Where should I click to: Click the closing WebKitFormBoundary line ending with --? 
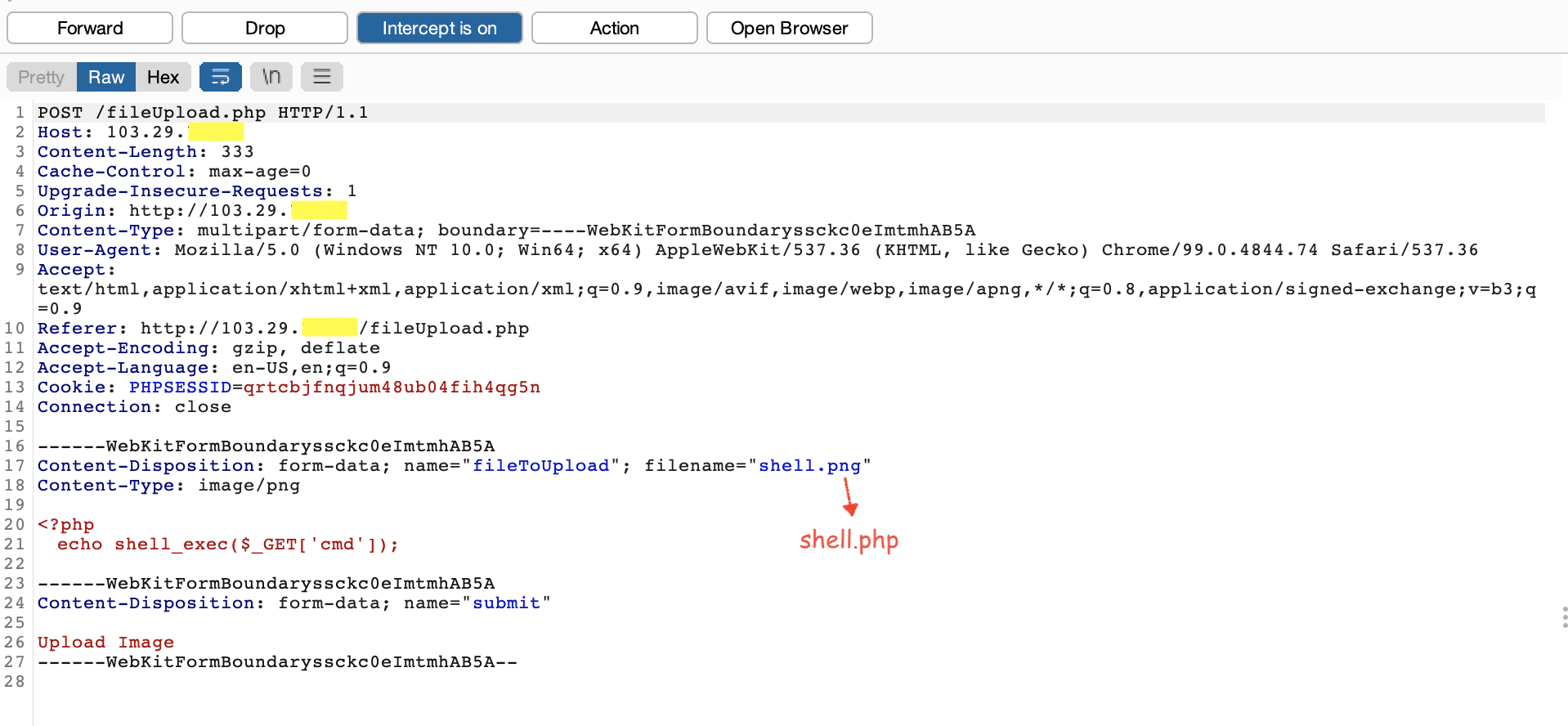click(277, 661)
